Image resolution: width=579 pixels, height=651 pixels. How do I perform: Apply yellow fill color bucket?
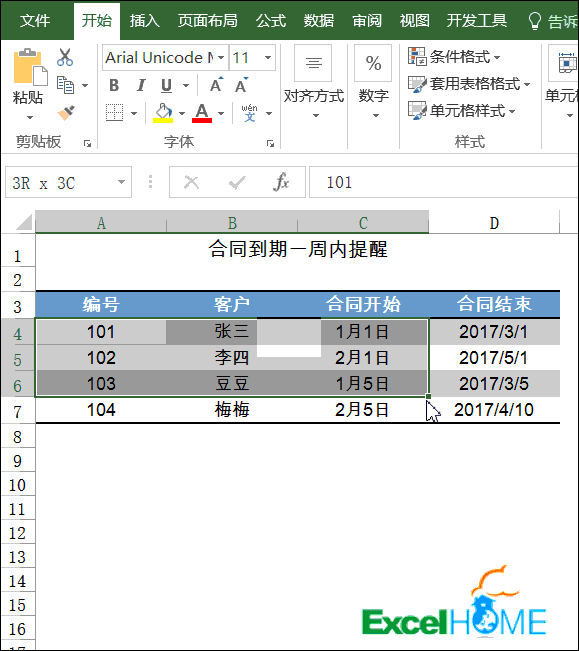pos(163,113)
